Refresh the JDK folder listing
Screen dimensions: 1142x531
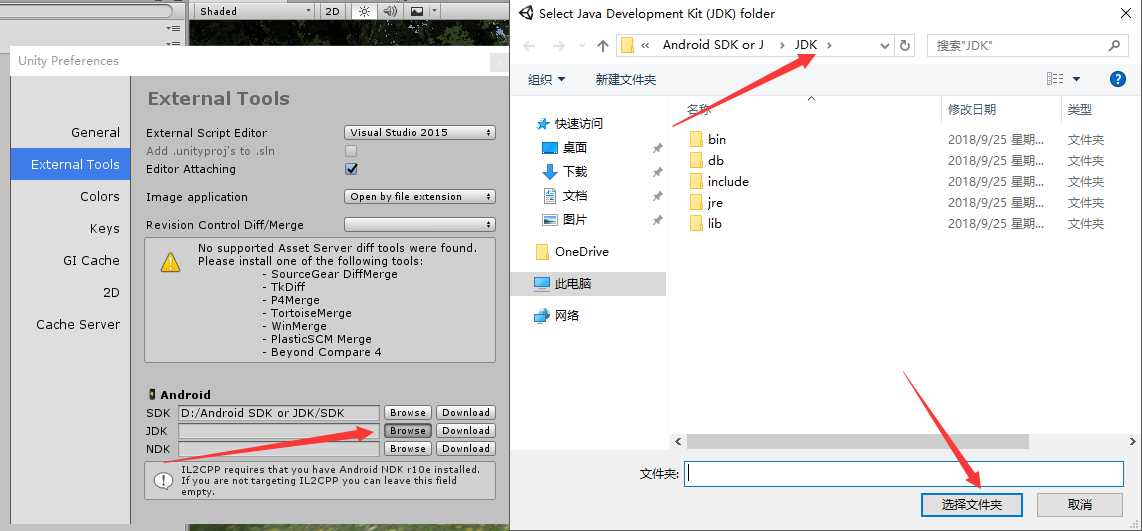[x=905, y=45]
